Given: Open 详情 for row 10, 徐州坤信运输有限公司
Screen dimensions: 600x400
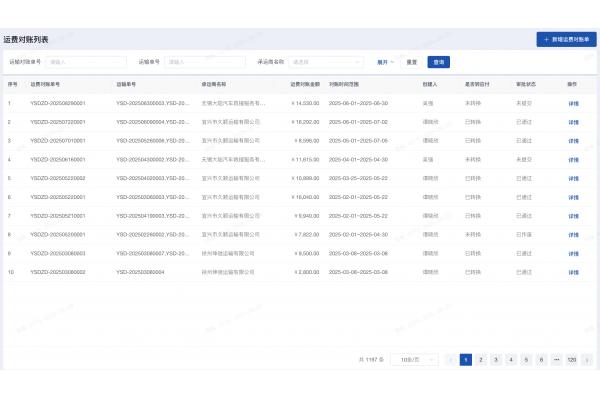Looking at the screenshot, I should pos(573,271).
